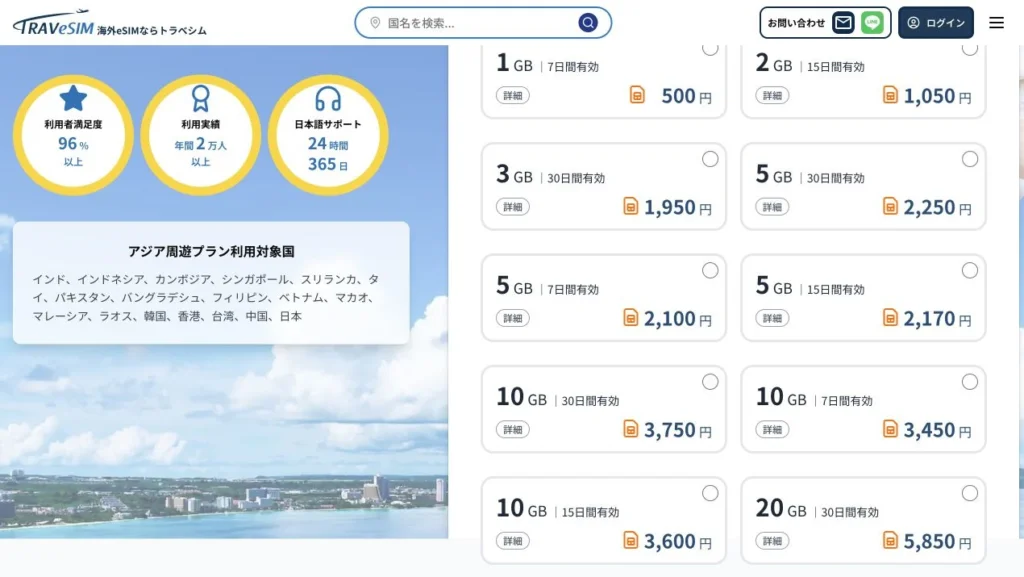Click the ログイン button
Image resolution: width=1024 pixels, height=577 pixels.
(936, 23)
